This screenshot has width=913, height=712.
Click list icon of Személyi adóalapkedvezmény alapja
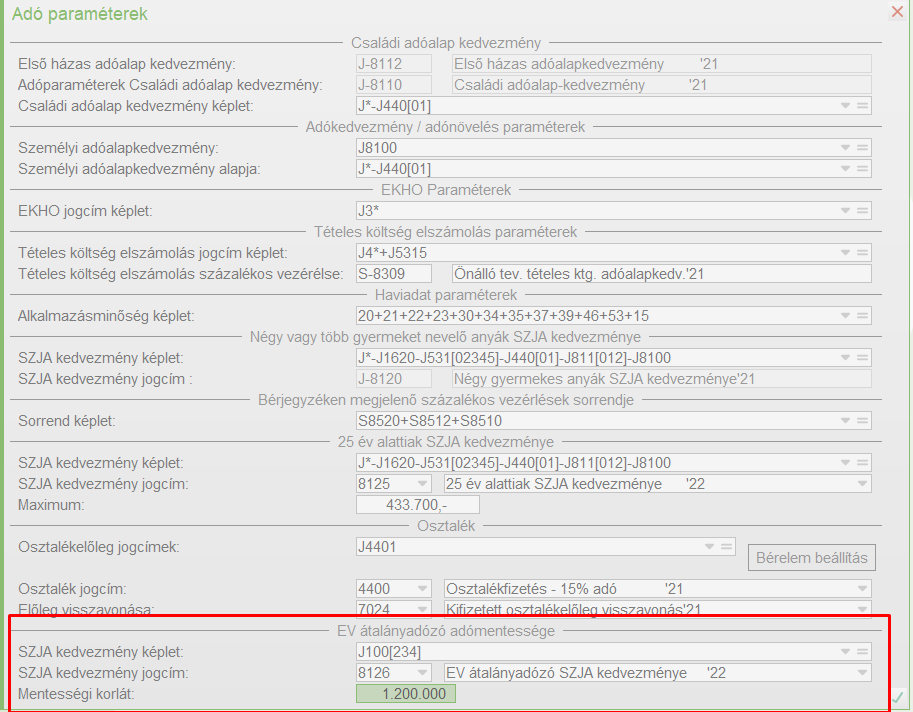(863, 169)
